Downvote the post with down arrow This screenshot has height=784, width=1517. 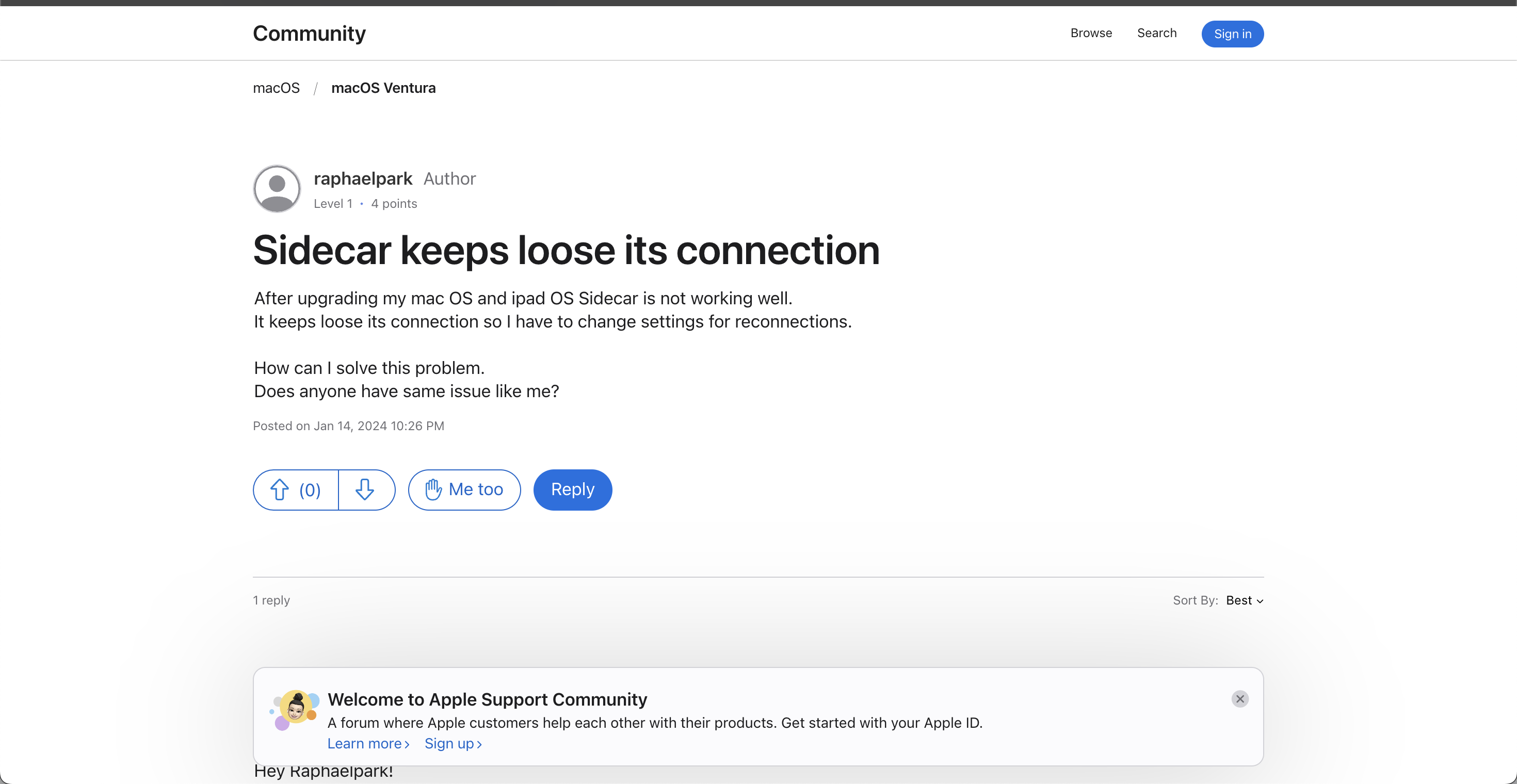365,489
